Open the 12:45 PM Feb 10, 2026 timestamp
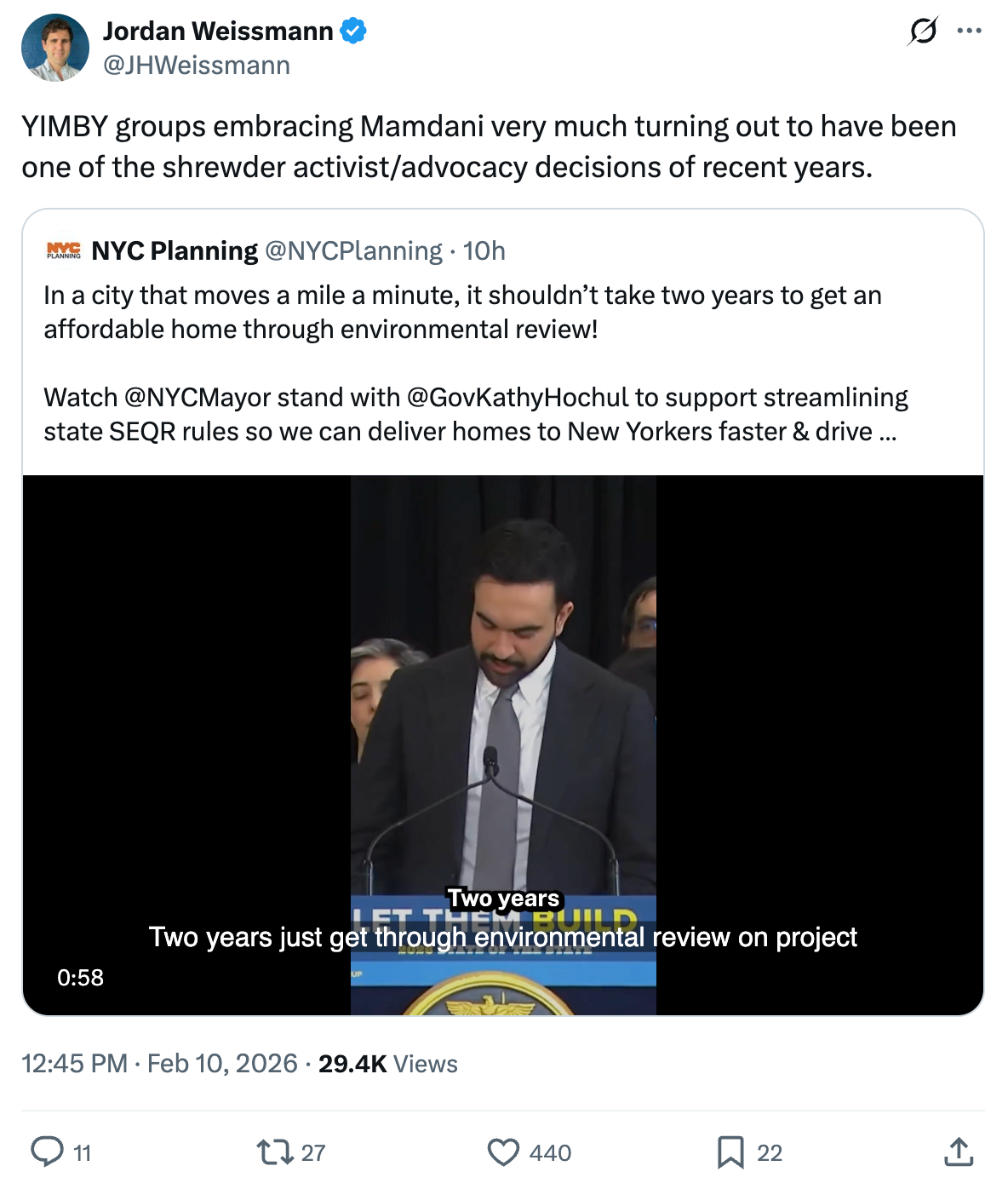The image size is (1008, 1189). [159, 1064]
